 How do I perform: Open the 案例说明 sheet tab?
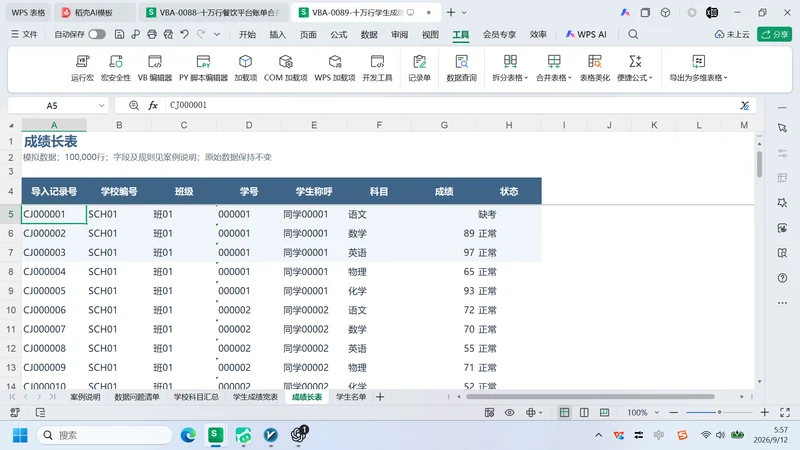pos(85,397)
